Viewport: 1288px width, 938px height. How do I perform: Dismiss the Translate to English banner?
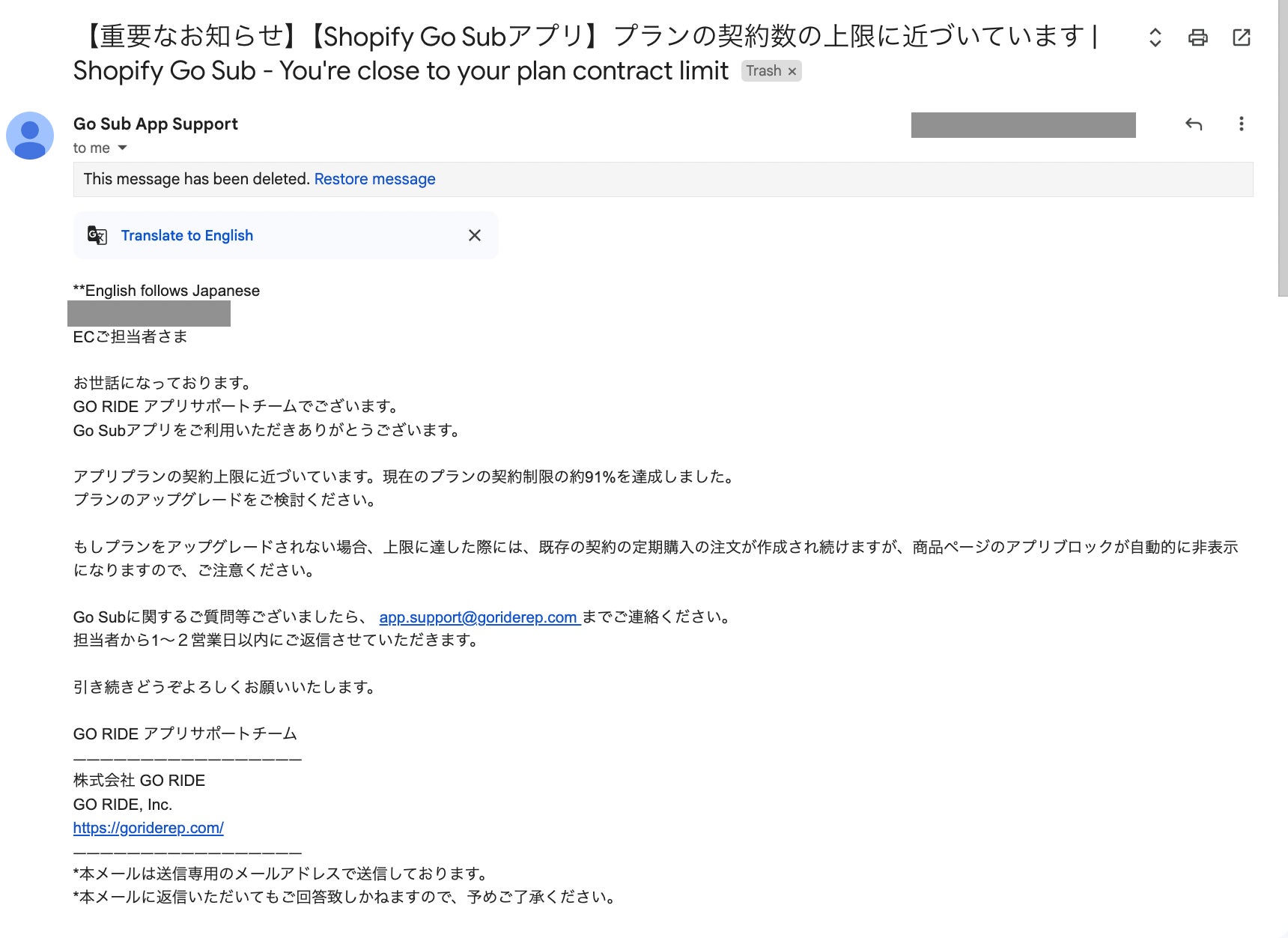coord(475,235)
